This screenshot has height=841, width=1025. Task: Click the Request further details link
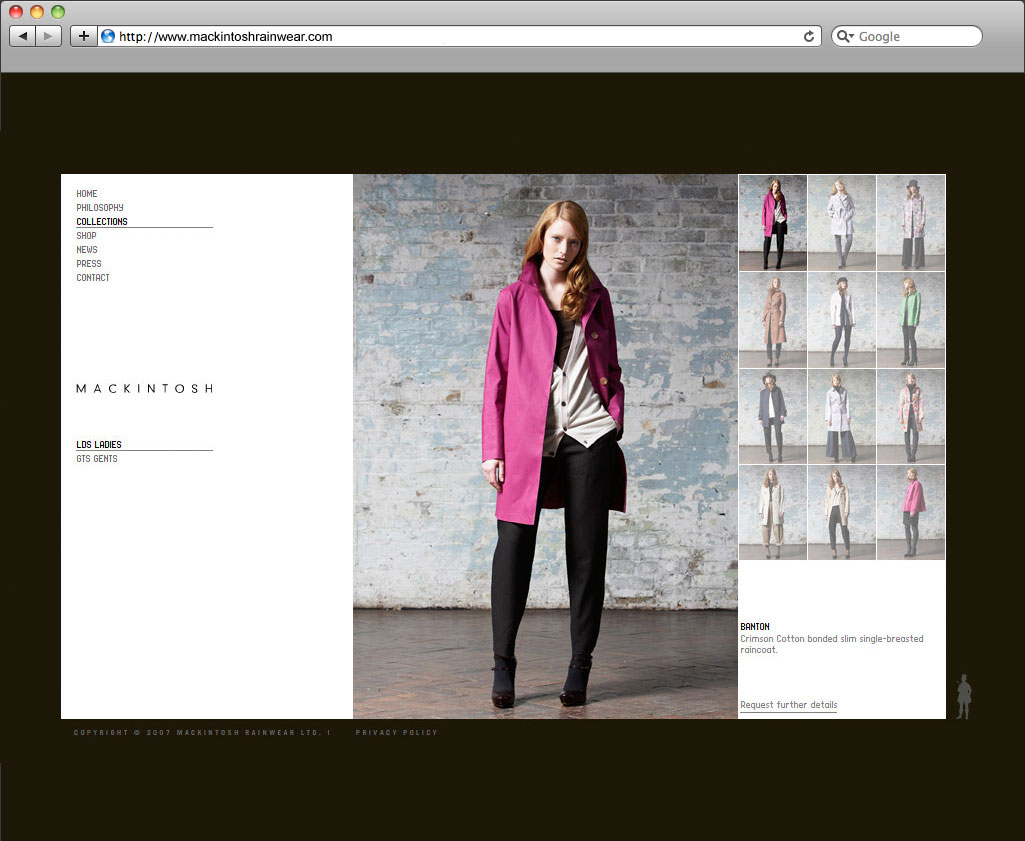pyautogui.click(x=788, y=705)
